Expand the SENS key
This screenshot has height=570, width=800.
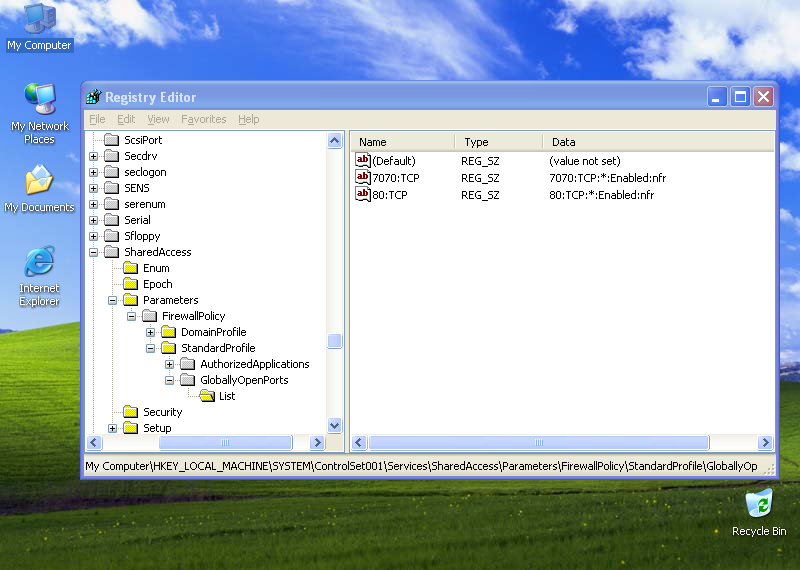pyautogui.click(x=93, y=188)
